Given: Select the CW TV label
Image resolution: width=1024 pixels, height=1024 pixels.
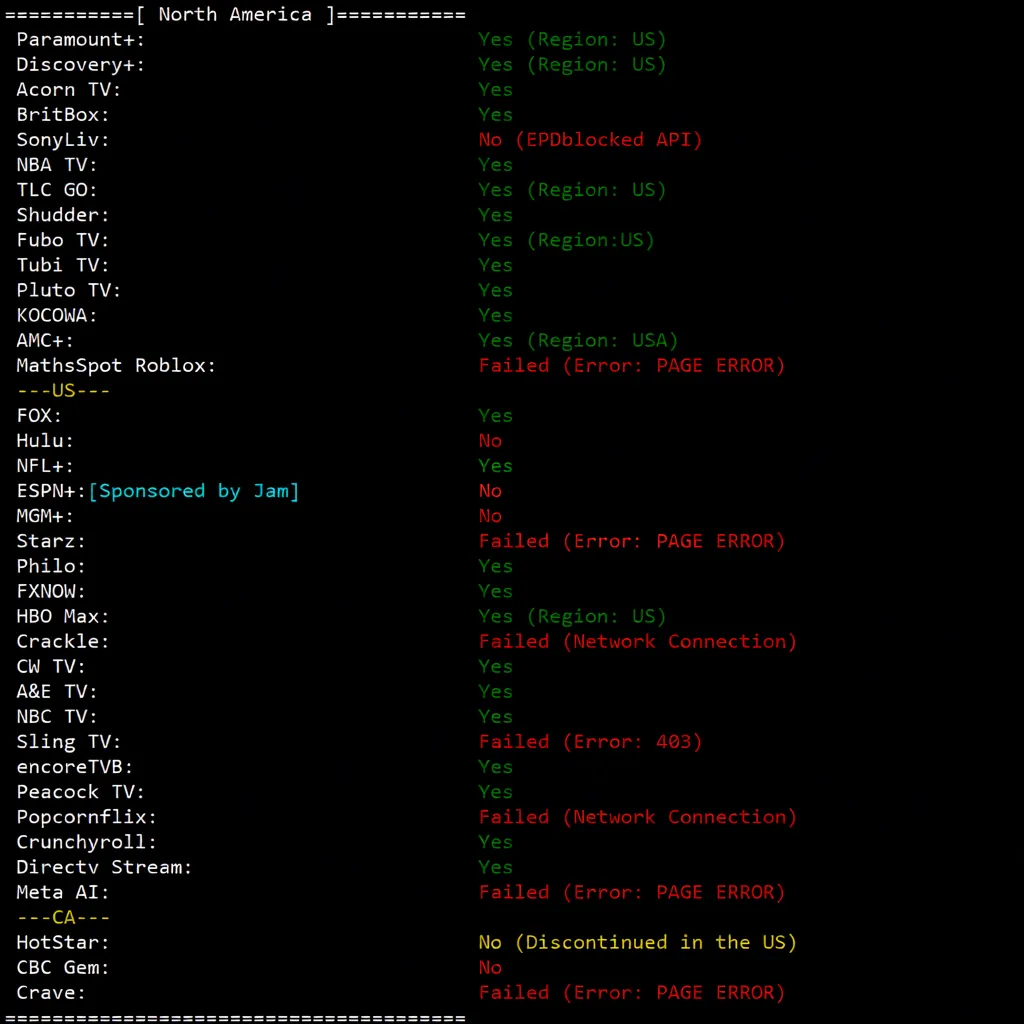Looking at the screenshot, I should click(51, 667).
